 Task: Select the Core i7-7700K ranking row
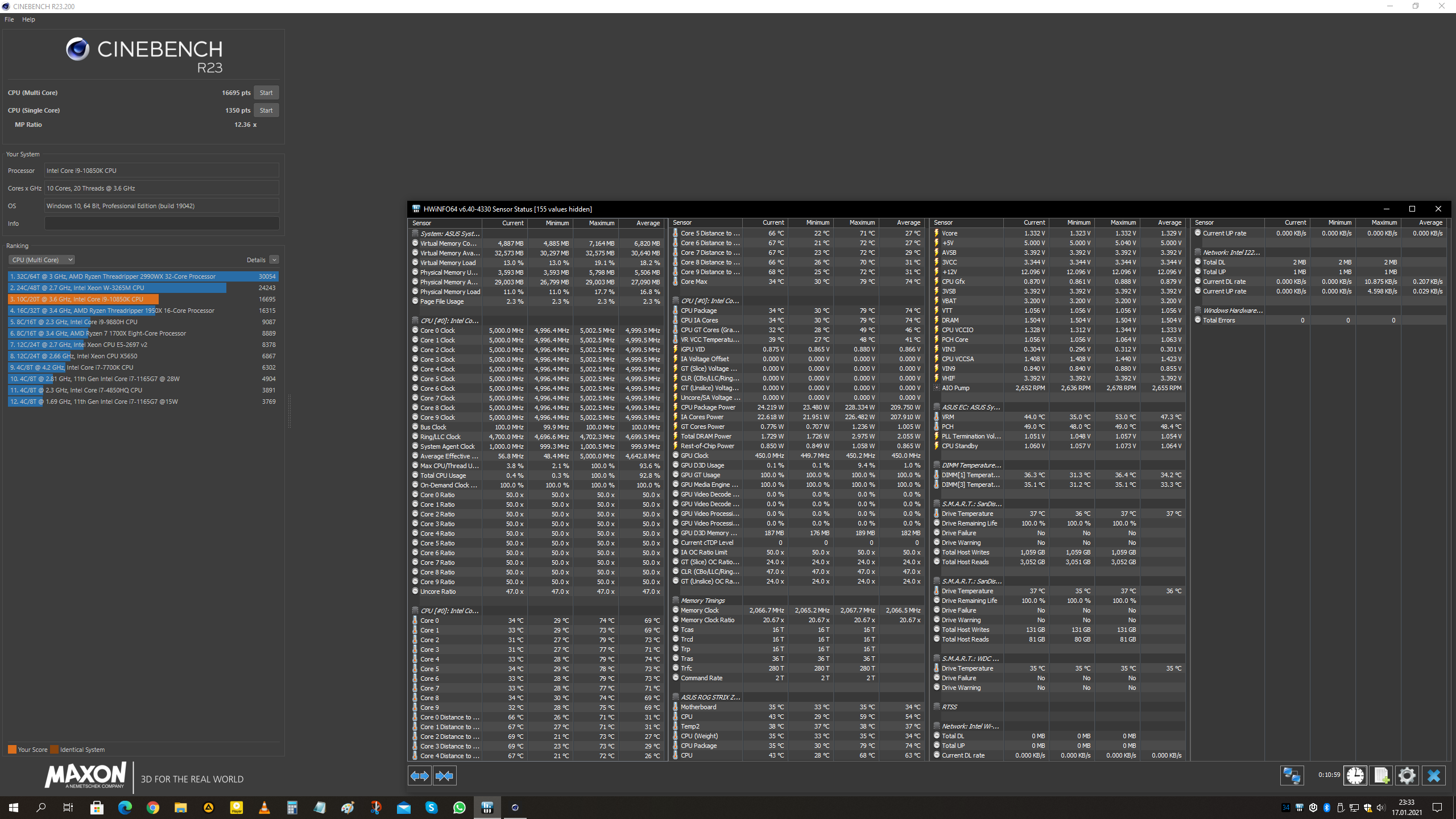click(x=143, y=367)
